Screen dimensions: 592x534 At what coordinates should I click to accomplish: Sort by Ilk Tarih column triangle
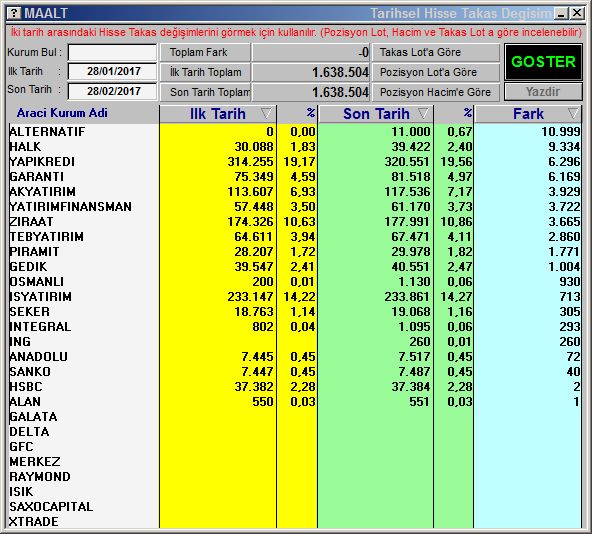[x=266, y=113]
